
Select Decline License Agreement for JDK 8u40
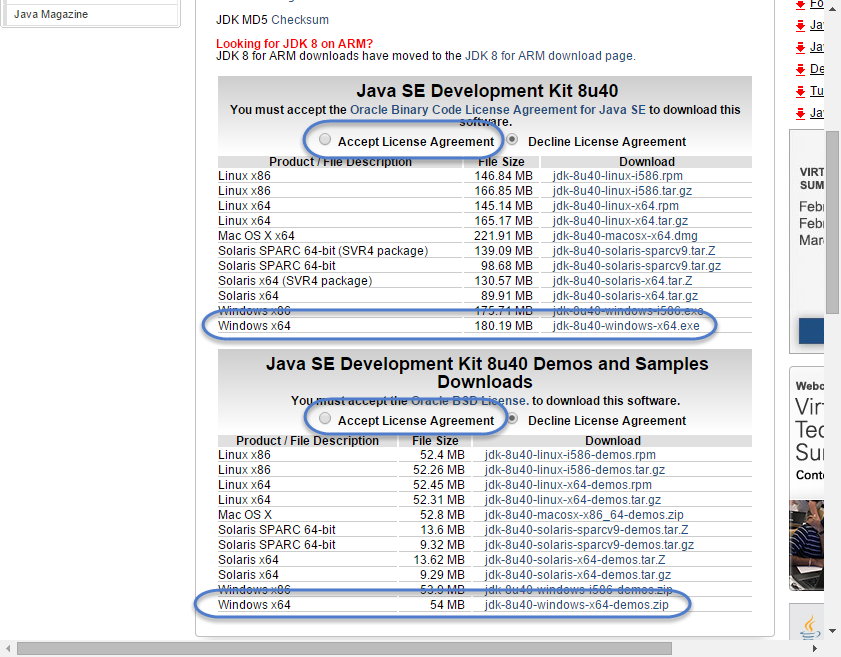pyautogui.click(x=513, y=139)
